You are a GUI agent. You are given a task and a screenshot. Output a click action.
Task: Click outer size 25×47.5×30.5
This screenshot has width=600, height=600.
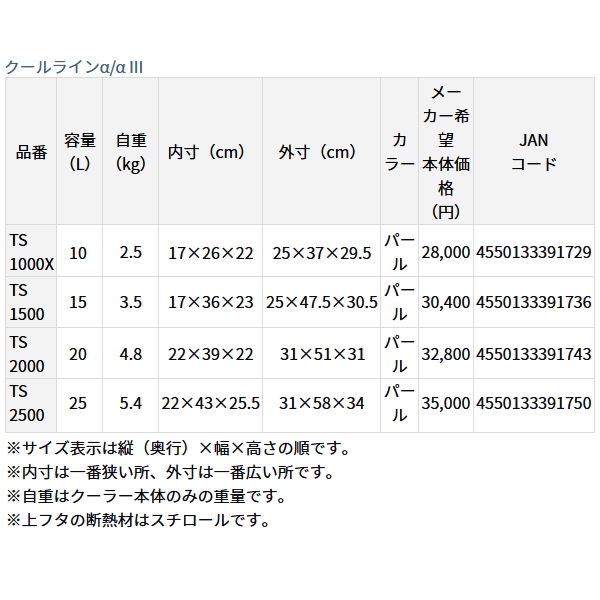[x=322, y=302]
